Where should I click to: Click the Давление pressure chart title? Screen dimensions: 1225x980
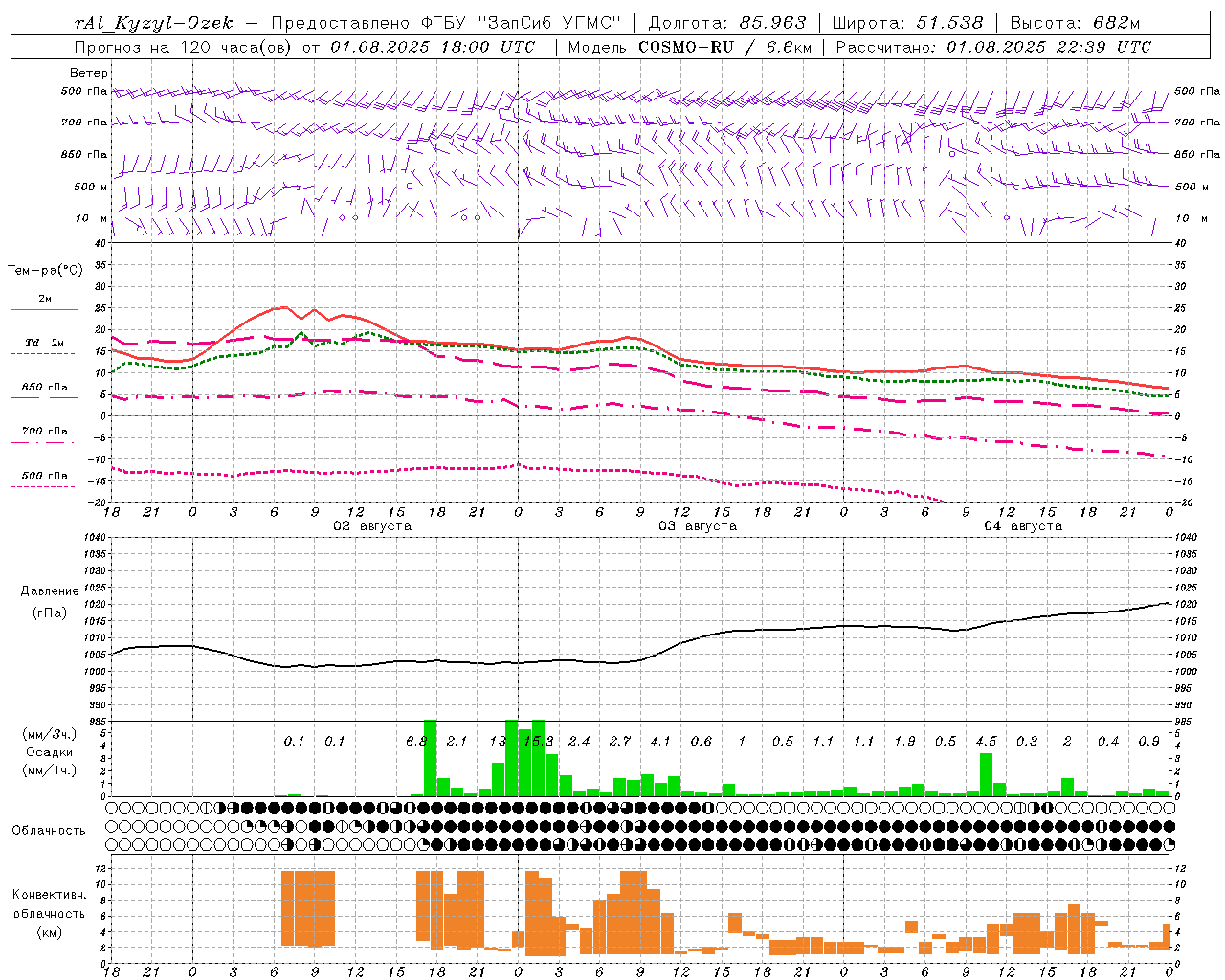(x=50, y=591)
